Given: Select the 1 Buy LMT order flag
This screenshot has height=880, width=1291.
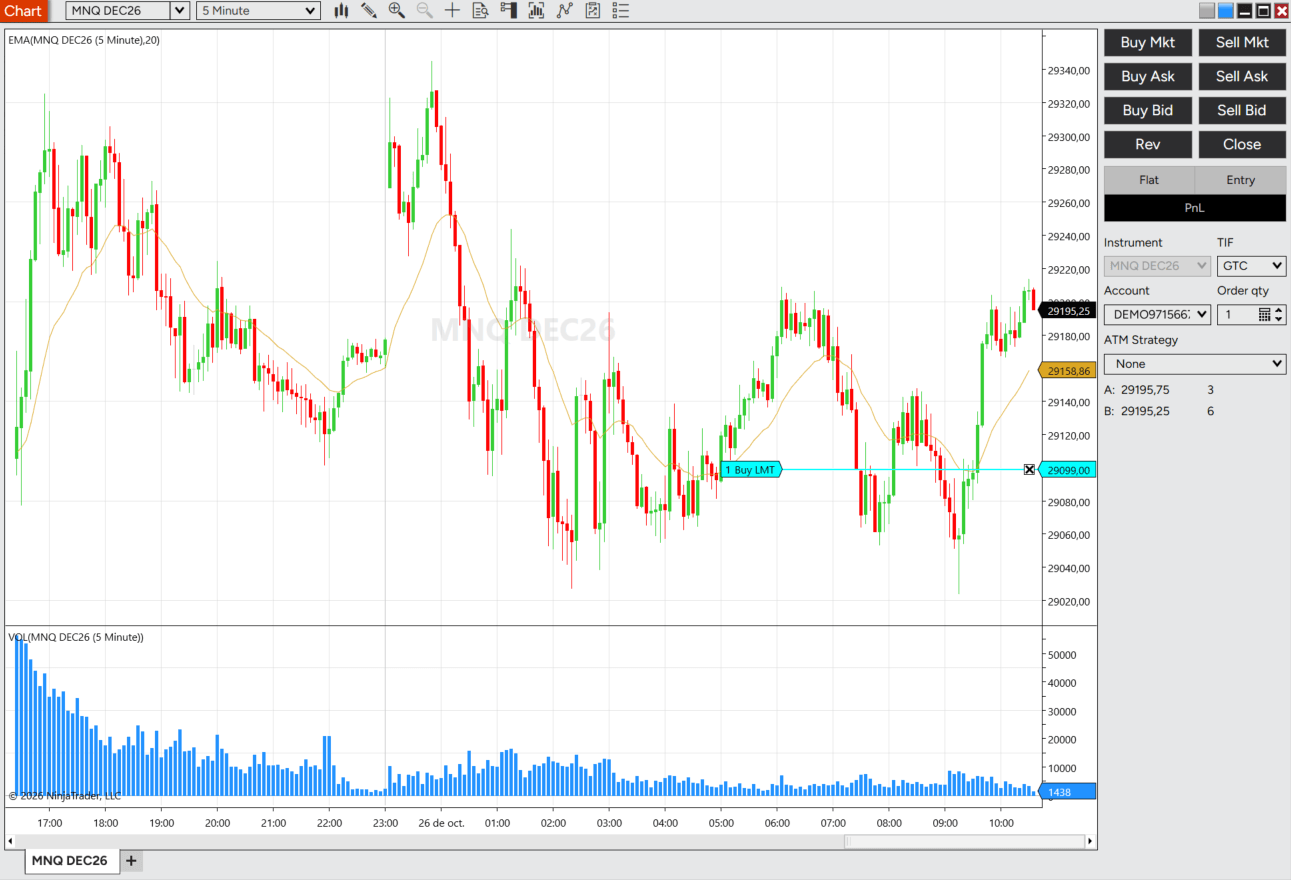Looking at the screenshot, I should [750, 469].
